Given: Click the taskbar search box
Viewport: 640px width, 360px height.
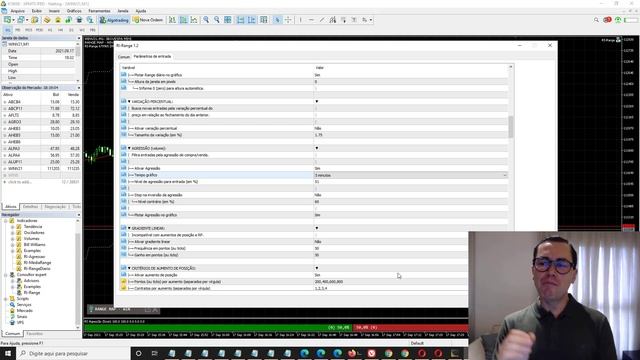Looking at the screenshot, I should click(73, 353).
